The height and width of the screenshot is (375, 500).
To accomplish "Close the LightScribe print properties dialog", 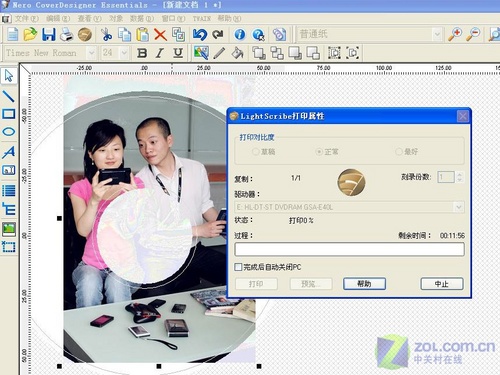I will [463, 116].
